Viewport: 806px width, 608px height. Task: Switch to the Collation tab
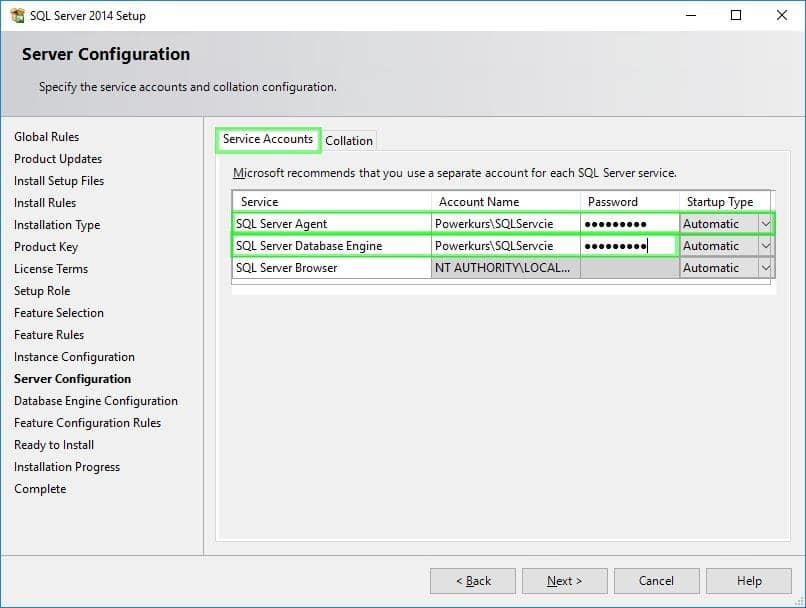point(349,140)
